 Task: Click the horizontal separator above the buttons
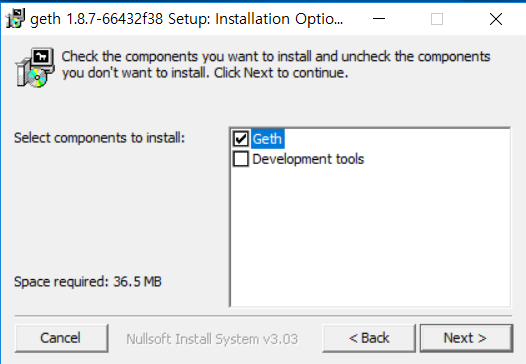tap(263, 316)
